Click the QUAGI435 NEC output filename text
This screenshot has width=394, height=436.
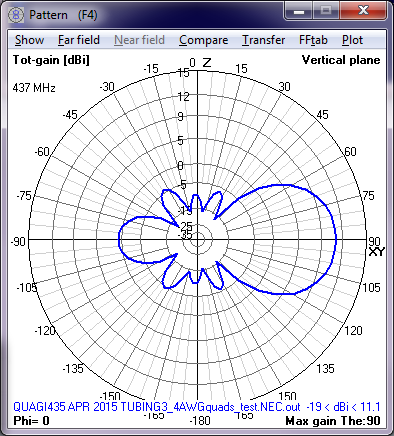pyautogui.click(x=157, y=407)
